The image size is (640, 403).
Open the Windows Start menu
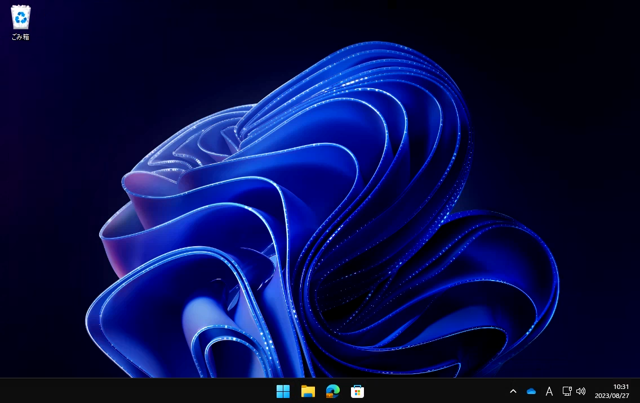pos(283,391)
